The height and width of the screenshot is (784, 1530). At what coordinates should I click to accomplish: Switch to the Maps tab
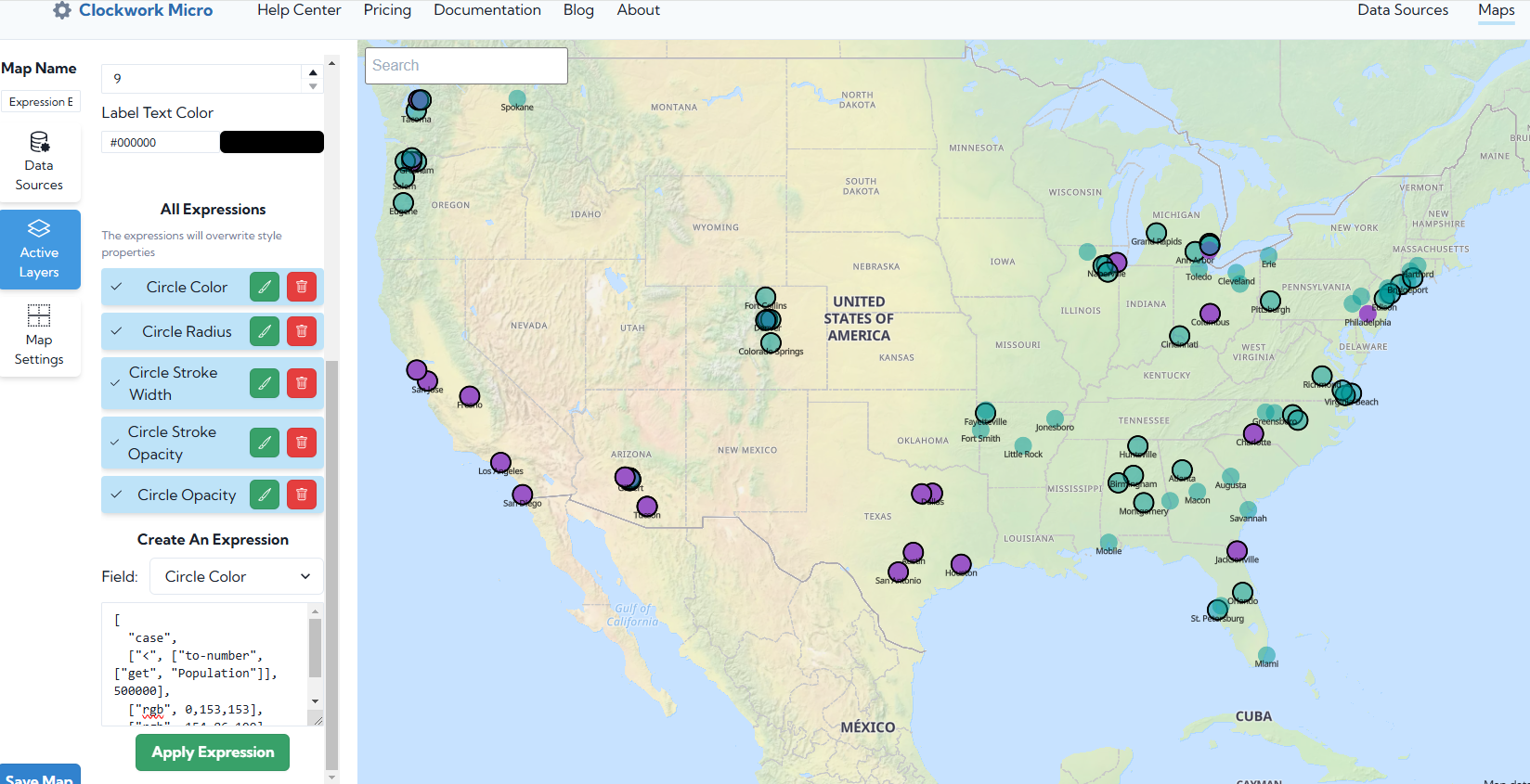pyautogui.click(x=1496, y=10)
